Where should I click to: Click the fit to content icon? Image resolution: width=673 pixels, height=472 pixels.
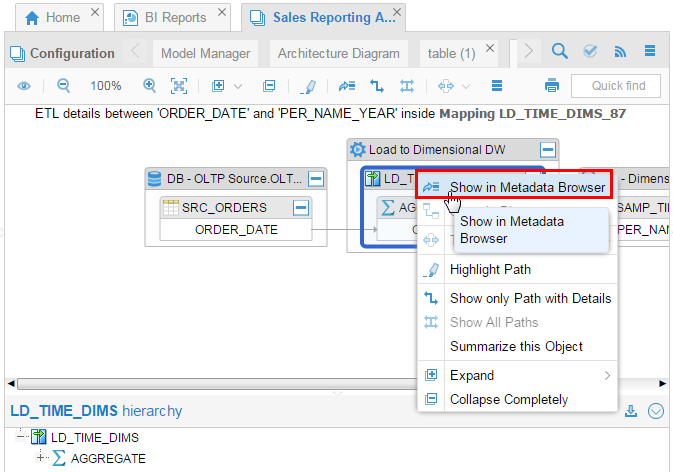179,86
